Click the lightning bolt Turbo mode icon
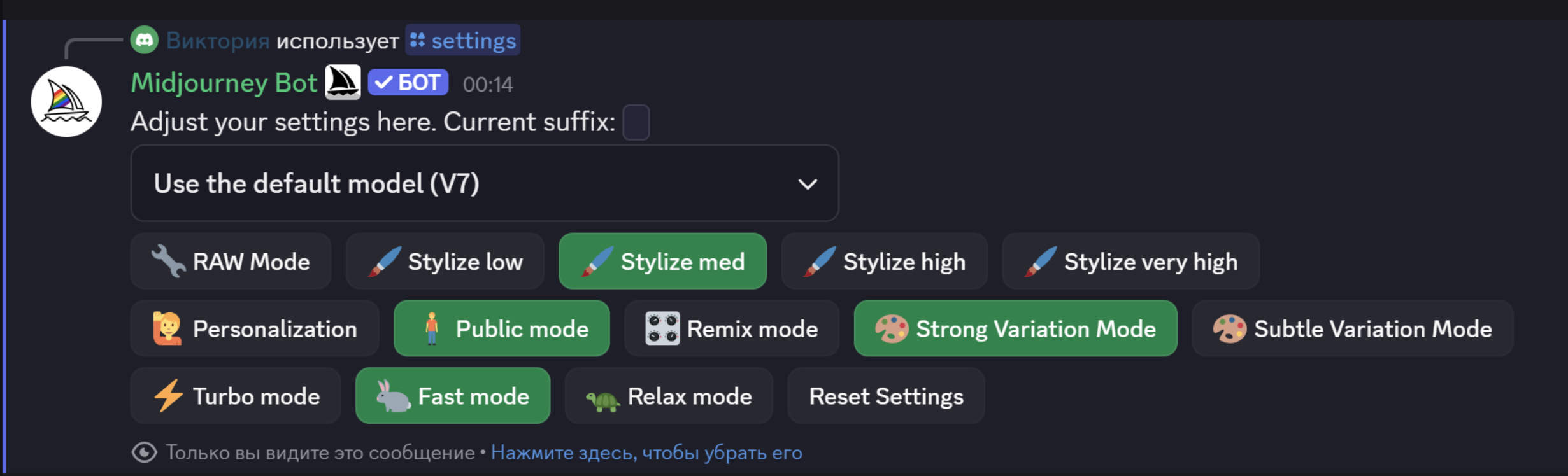Image resolution: width=1568 pixels, height=476 pixels. [x=169, y=396]
